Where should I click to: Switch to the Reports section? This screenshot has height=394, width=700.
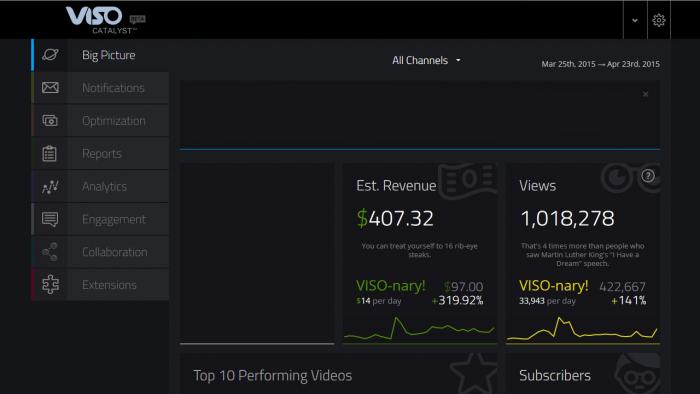pos(102,153)
